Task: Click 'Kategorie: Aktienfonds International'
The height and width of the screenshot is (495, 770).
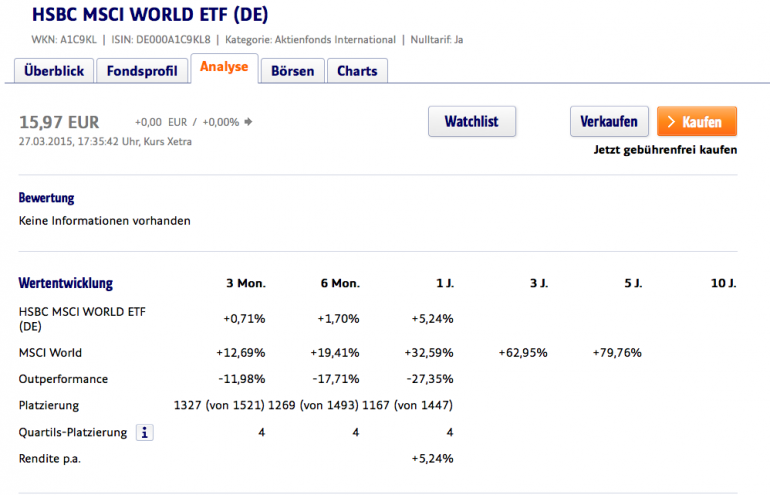Action: point(310,40)
